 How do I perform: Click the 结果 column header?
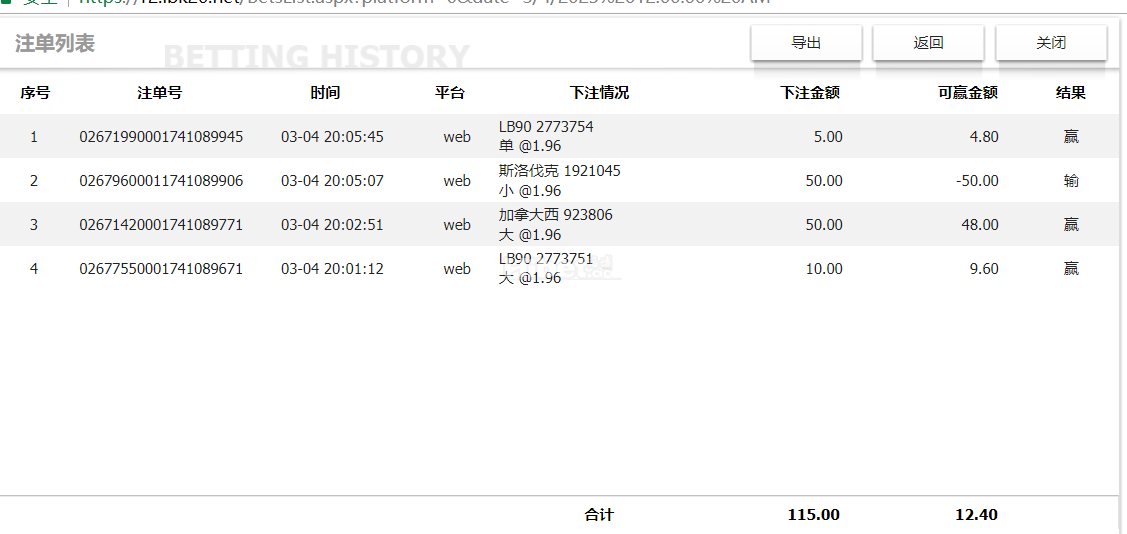(1071, 93)
